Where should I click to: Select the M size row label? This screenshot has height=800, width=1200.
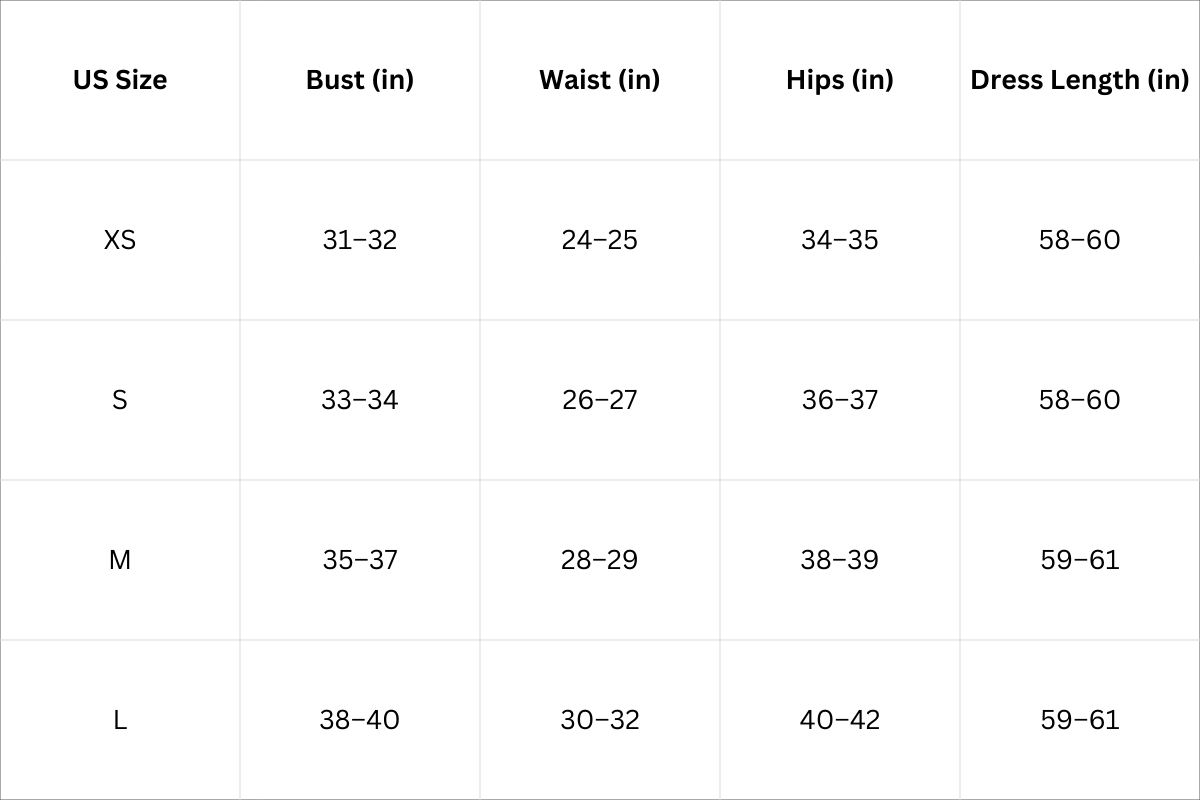pos(120,560)
